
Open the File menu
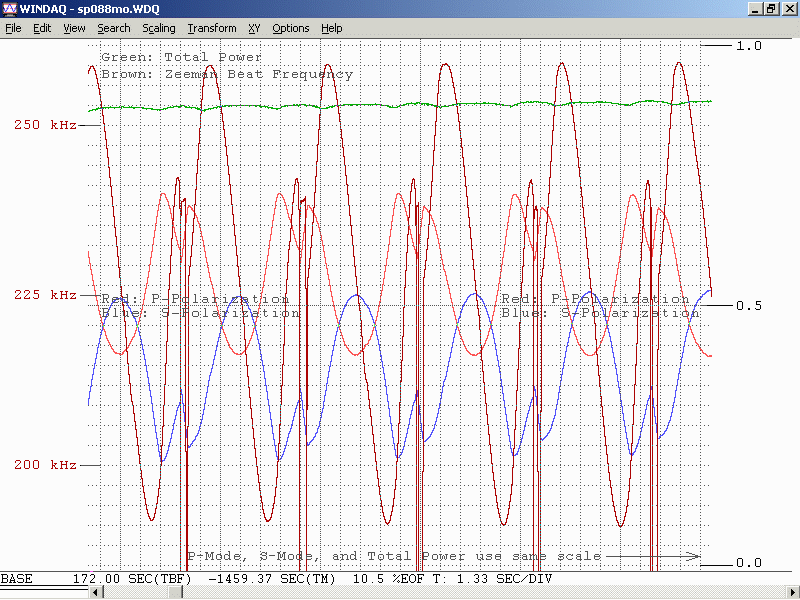pos(13,28)
